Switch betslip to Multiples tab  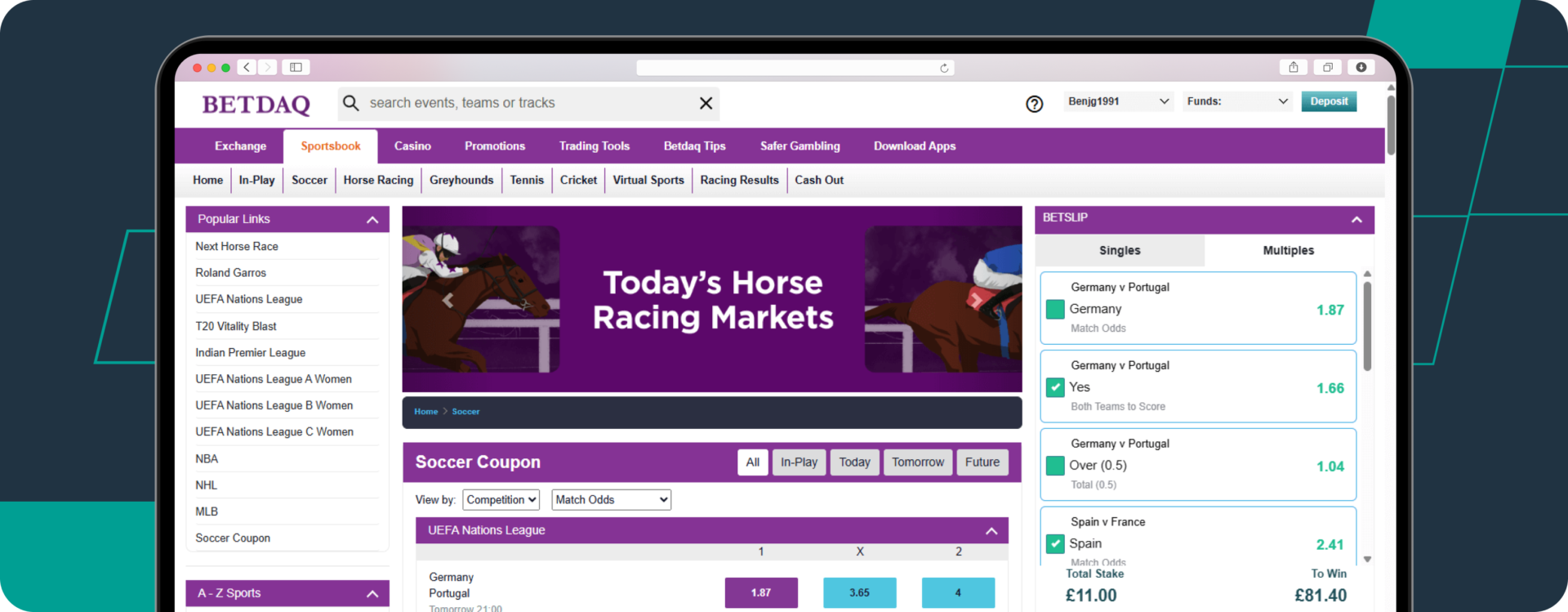coord(1289,251)
